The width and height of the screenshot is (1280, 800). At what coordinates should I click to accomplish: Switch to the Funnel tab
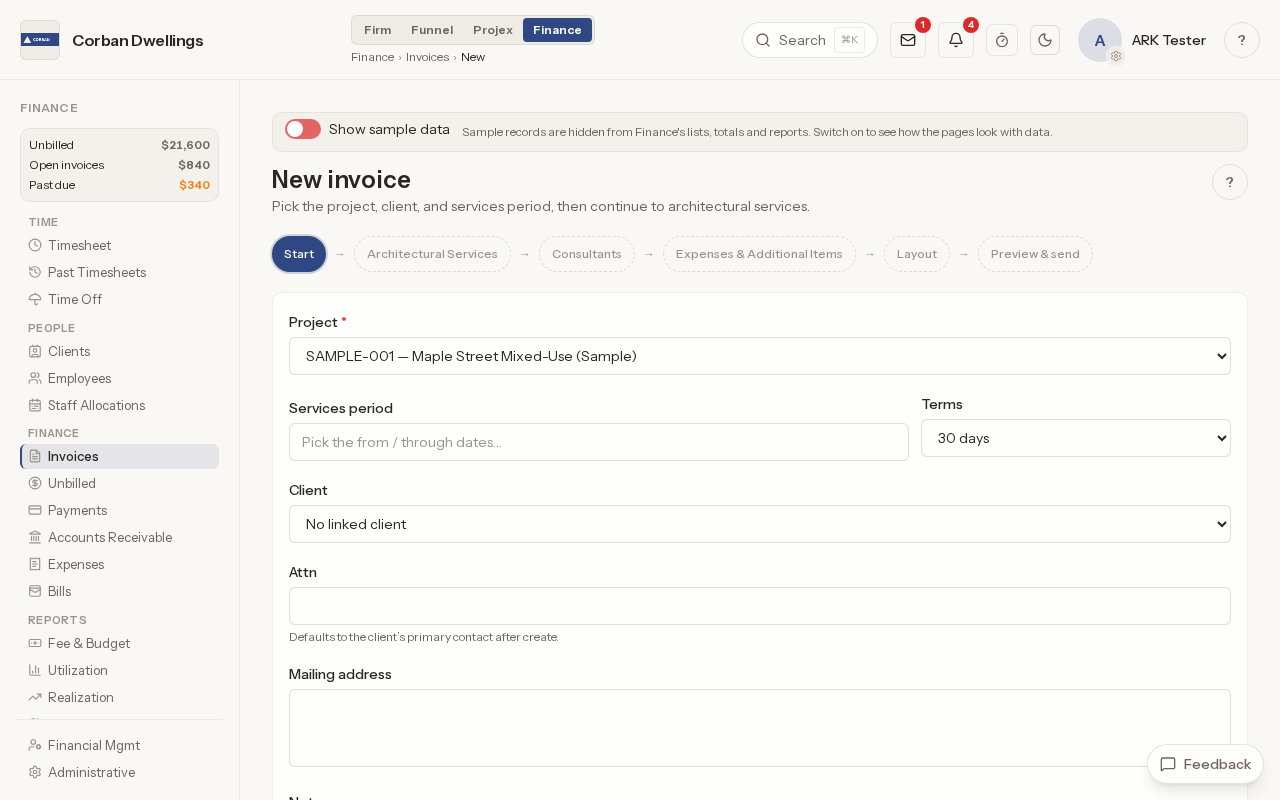tap(432, 30)
